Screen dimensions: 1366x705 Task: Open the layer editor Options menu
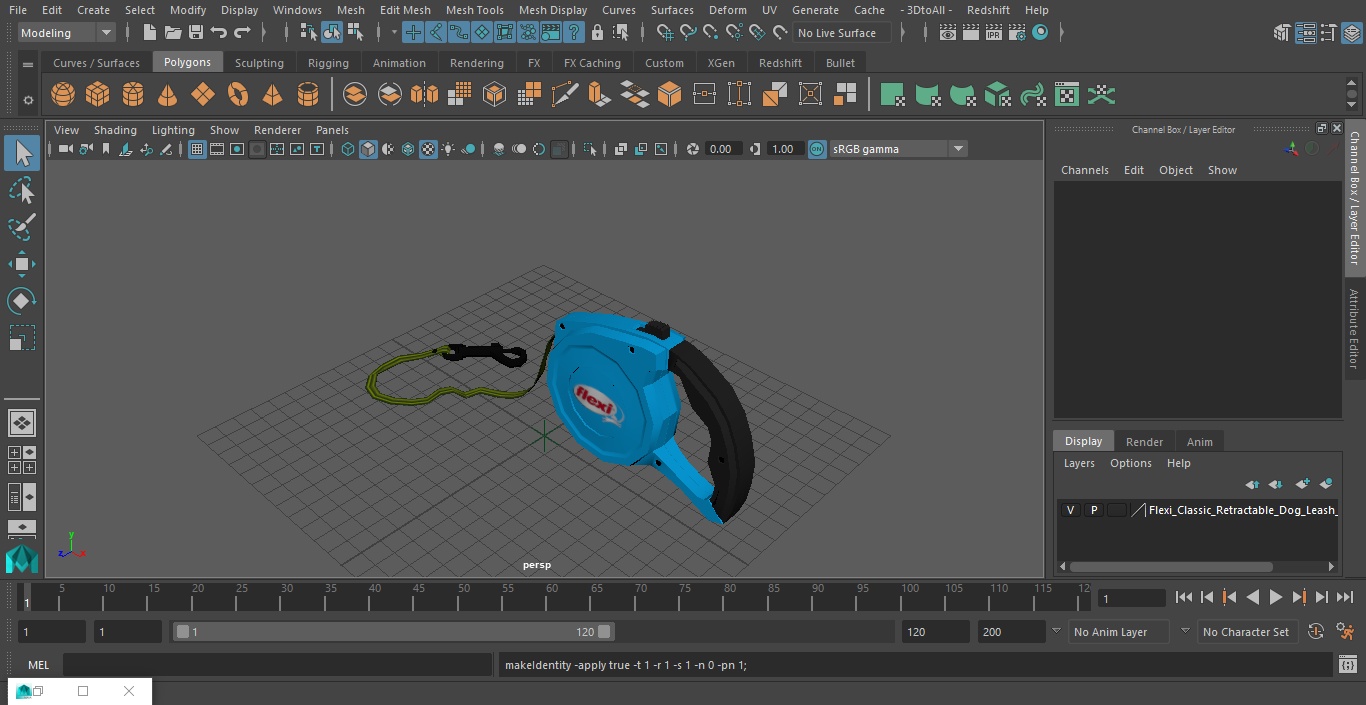pos(1131,463)
